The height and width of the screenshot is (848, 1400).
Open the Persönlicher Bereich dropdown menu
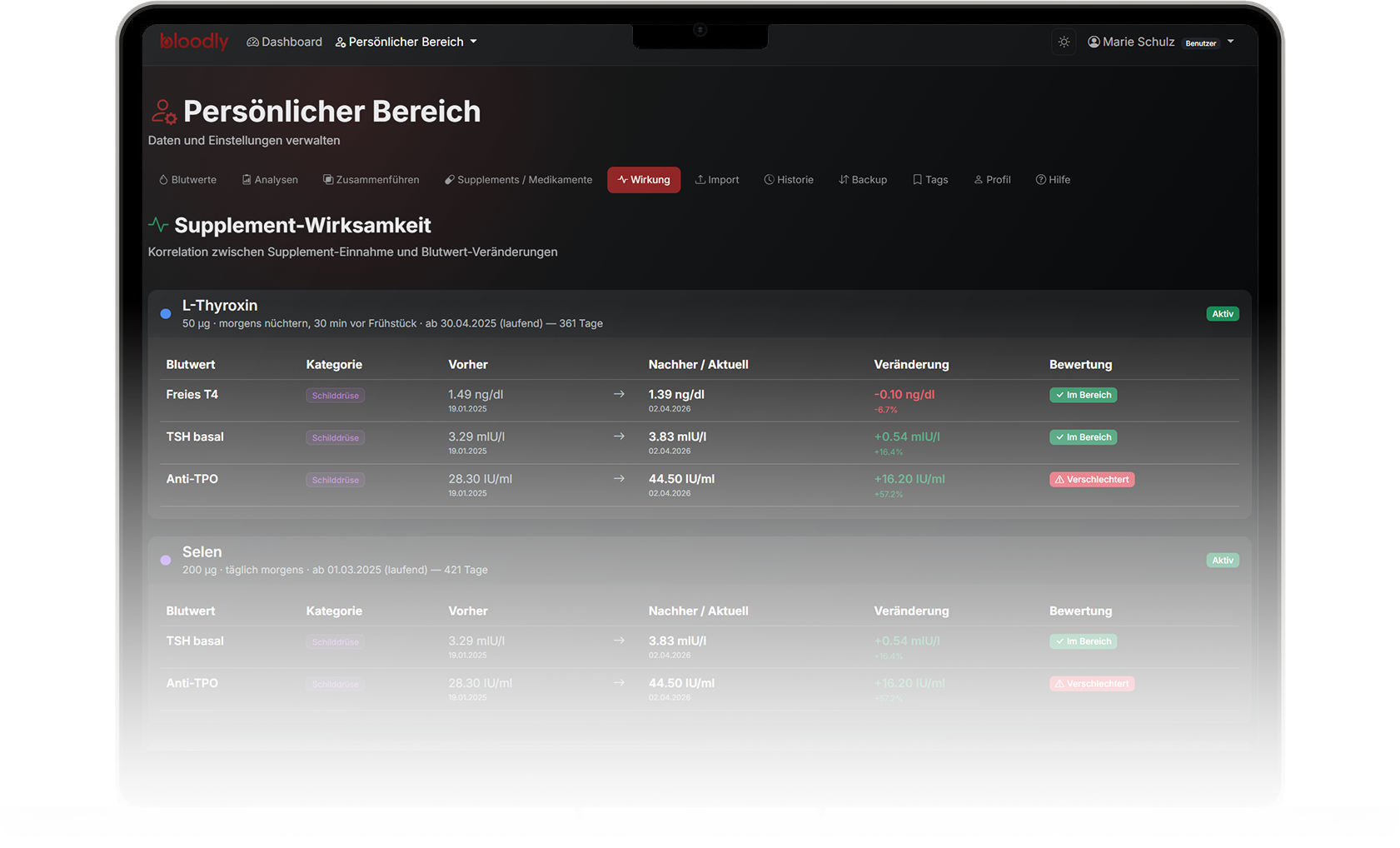[x=406, y=42]
